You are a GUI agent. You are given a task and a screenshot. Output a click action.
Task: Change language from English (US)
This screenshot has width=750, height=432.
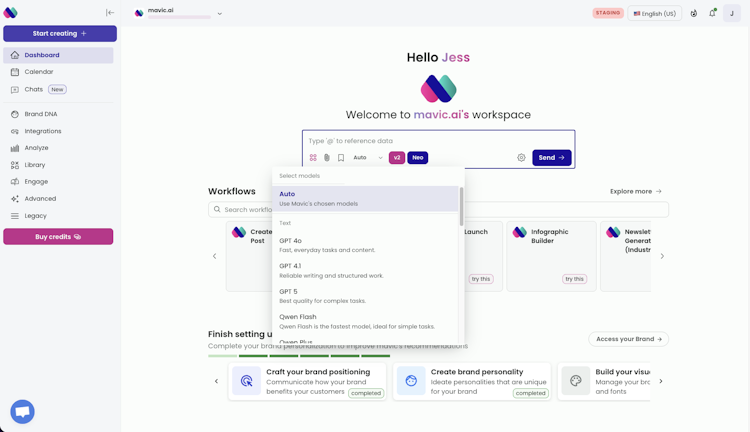coord(654,13)
